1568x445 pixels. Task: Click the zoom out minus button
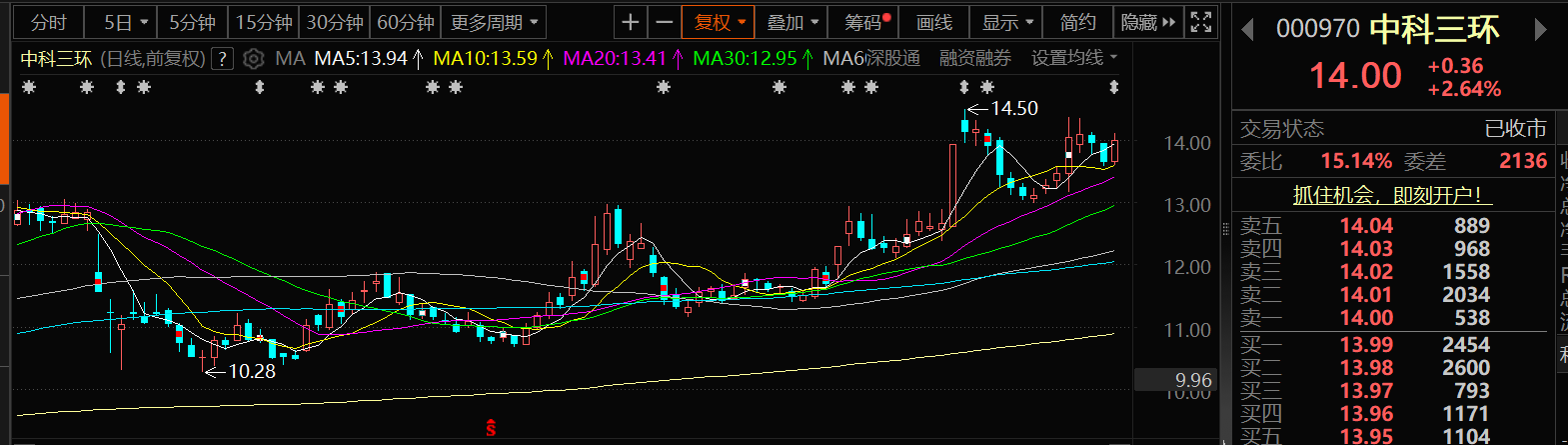point(664,22)
